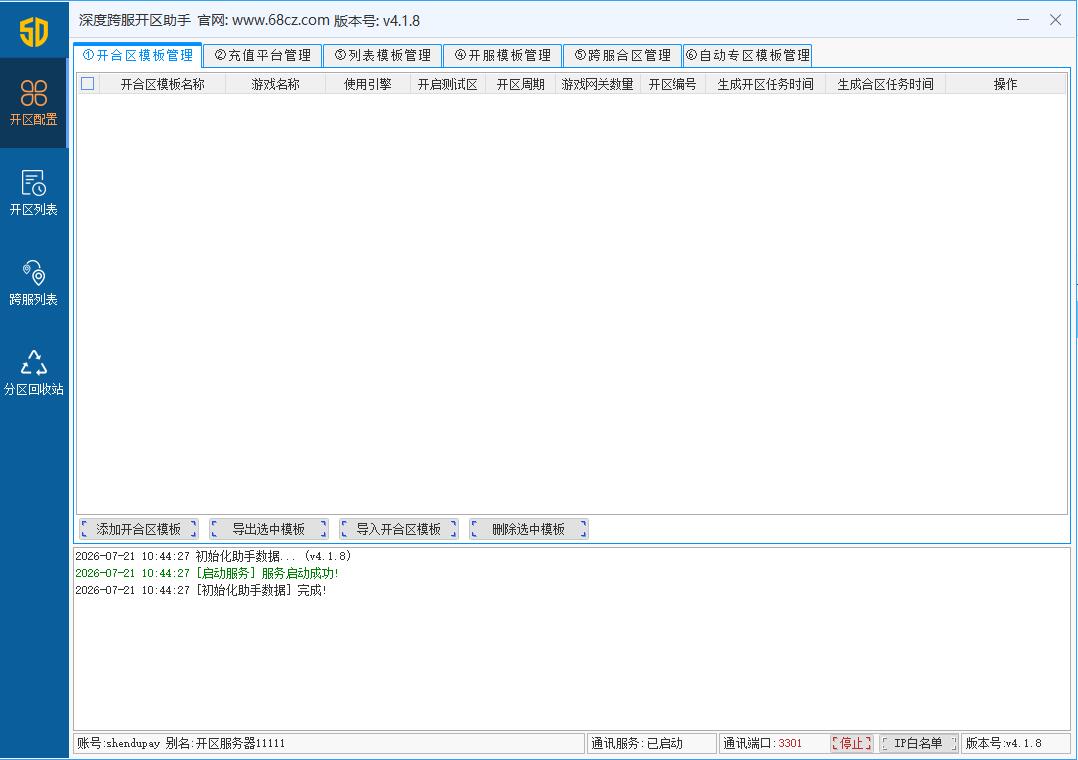The width and height of the screenshot is (1078, 760).
Task: Click the 开区周期 column header
Action: (520, 84)
